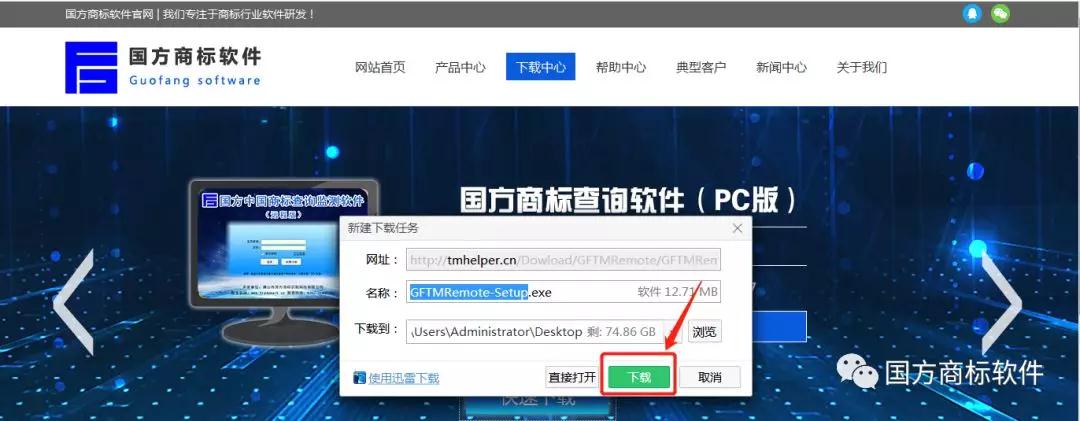Go to 关于我们 page
Viewport: 1080px width, 421px height.
[x=862, y=67]
